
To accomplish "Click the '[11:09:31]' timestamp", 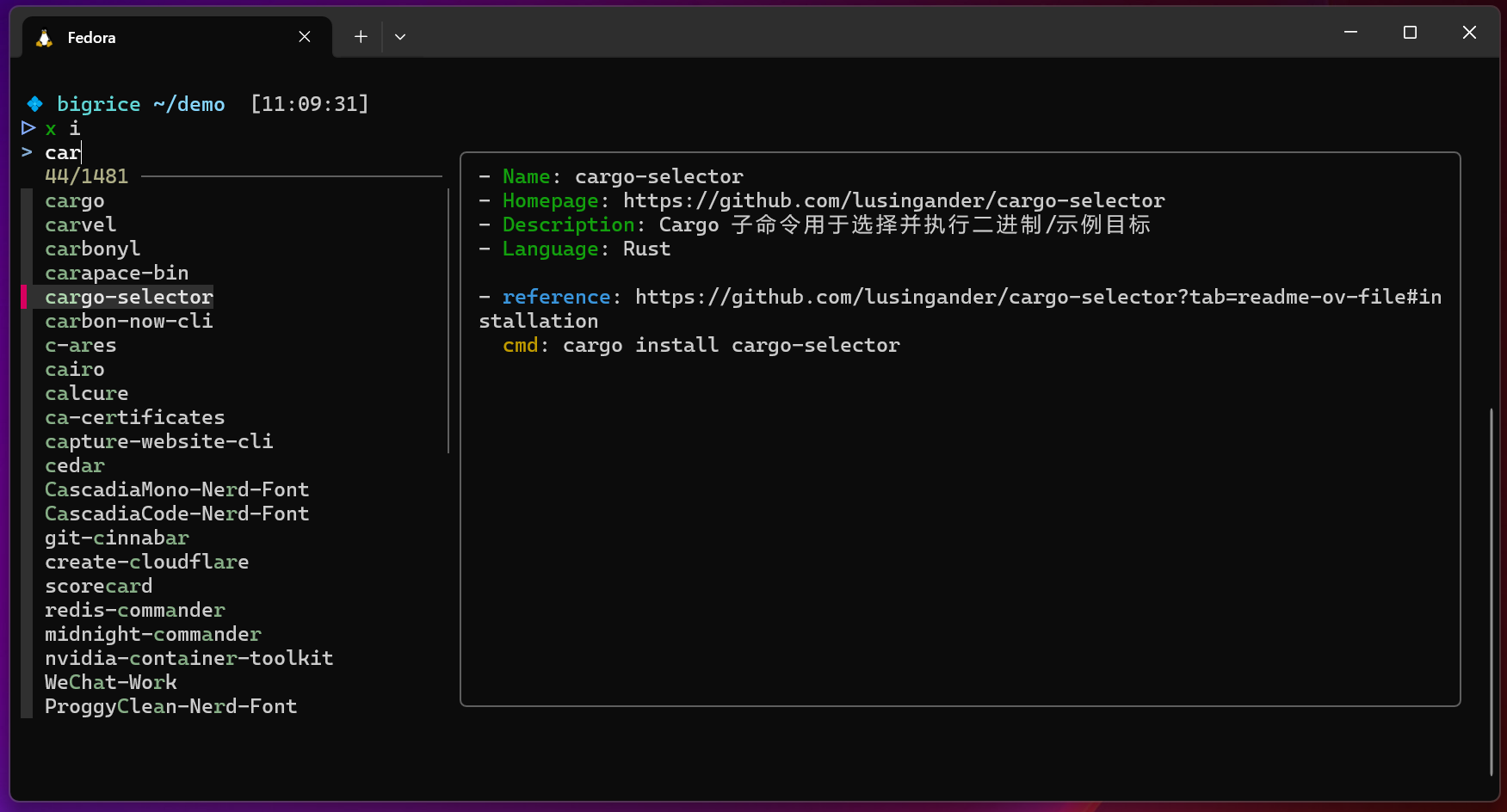I will (310, 105).
